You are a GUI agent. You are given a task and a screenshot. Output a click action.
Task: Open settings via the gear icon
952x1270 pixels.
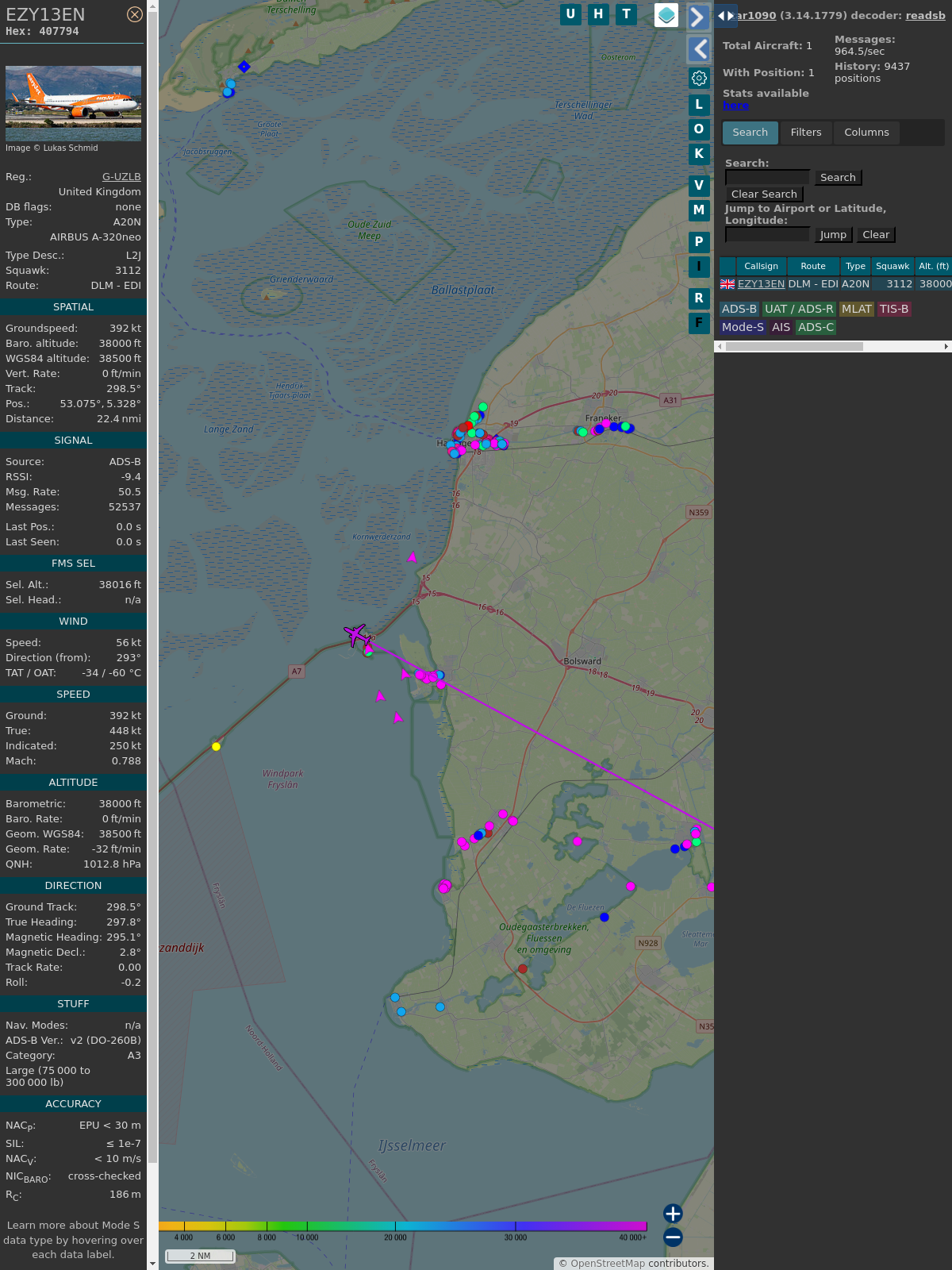click(699, 78)
